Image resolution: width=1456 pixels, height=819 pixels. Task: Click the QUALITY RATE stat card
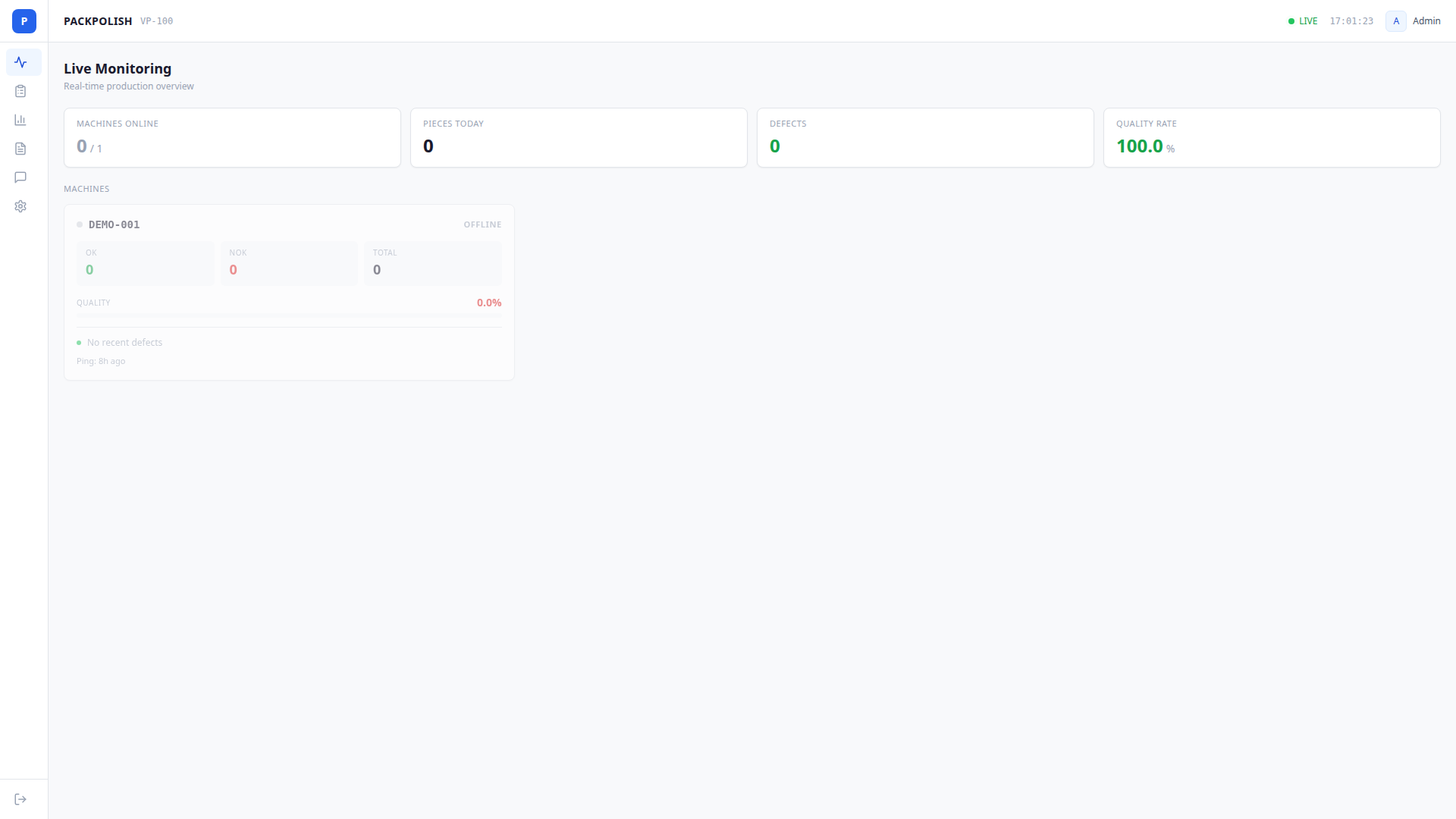click(1272, 137)
